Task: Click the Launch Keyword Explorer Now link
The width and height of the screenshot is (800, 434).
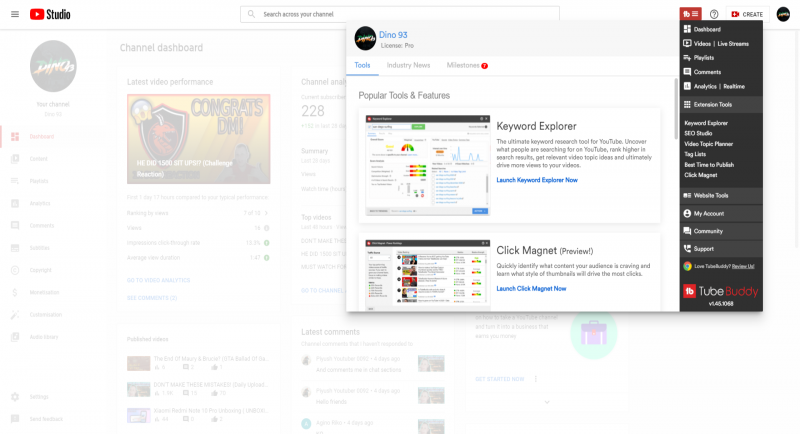Action: tap(537, 180)
